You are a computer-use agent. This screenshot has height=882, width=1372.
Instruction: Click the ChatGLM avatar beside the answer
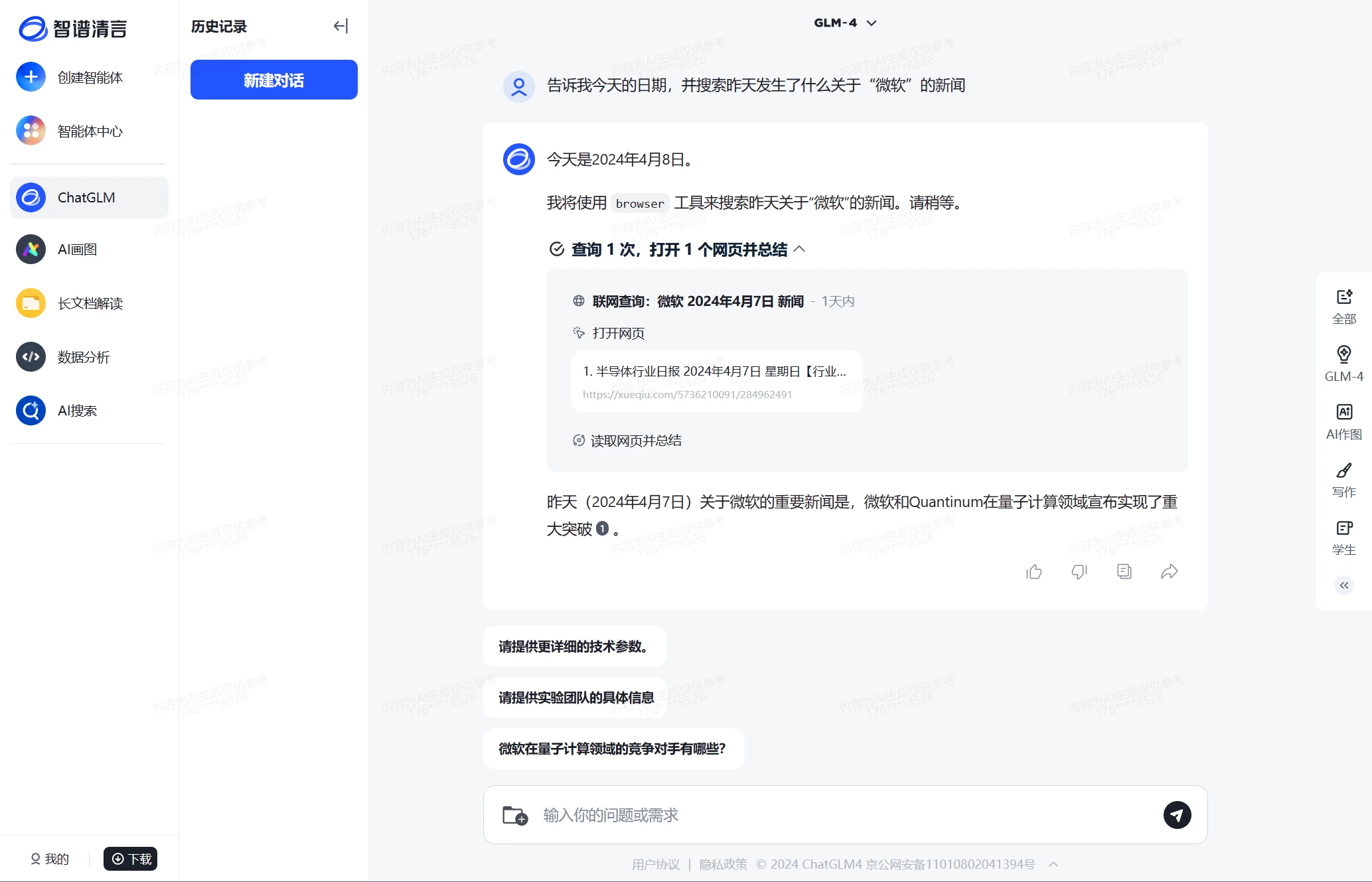click(519, 159)
